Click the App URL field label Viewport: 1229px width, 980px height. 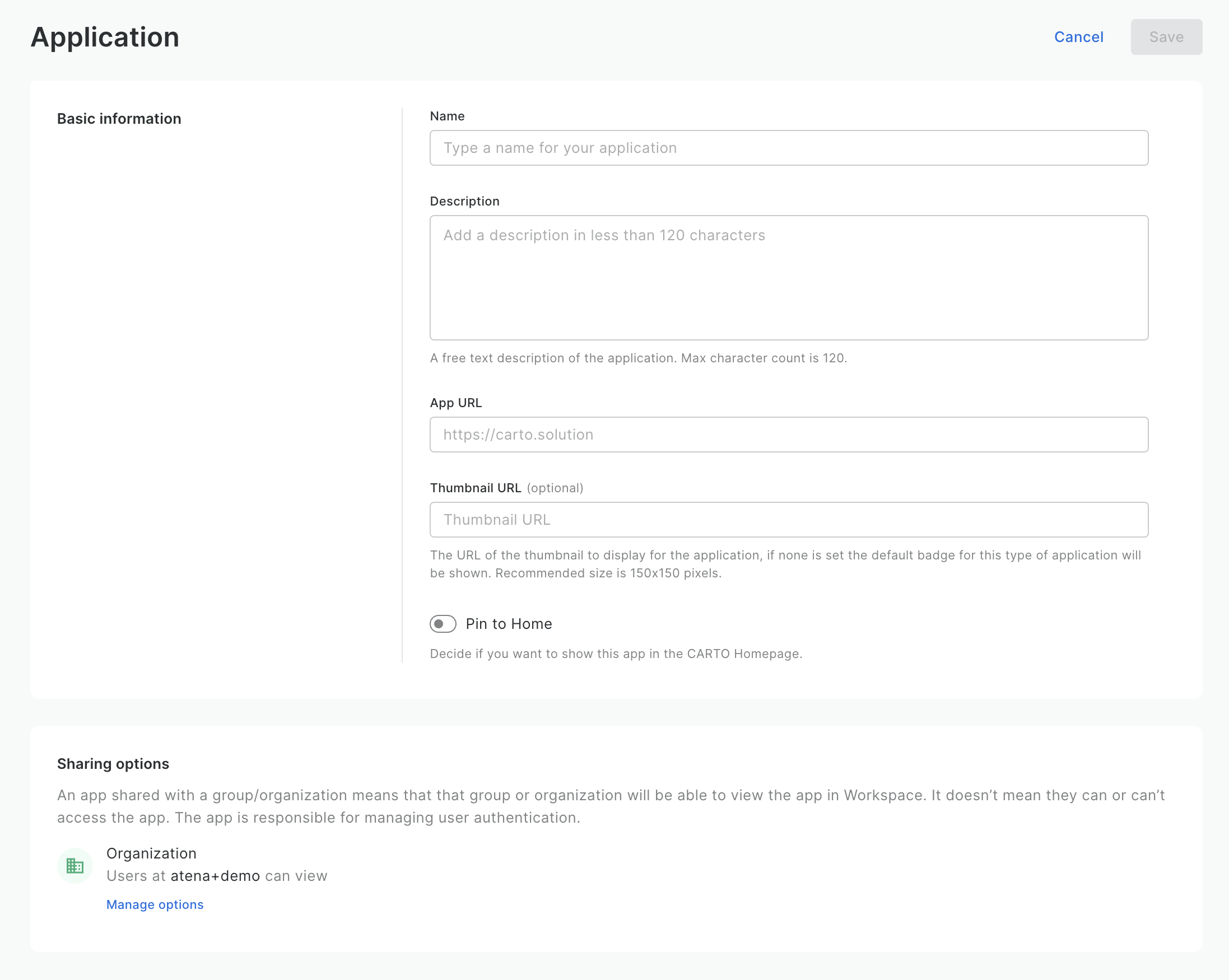pyautogui.click(x=455, y=403)
